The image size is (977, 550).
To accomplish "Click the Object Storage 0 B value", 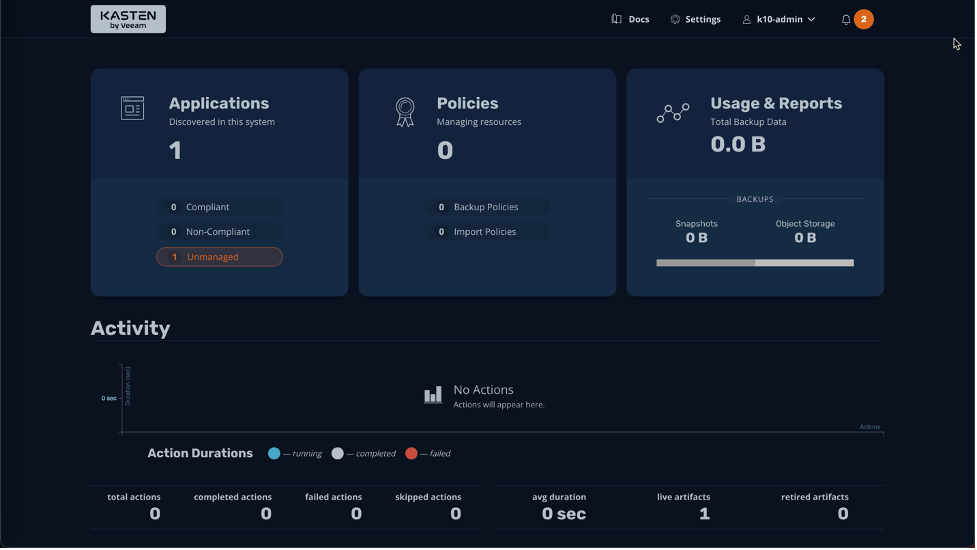I will [806, 238].
